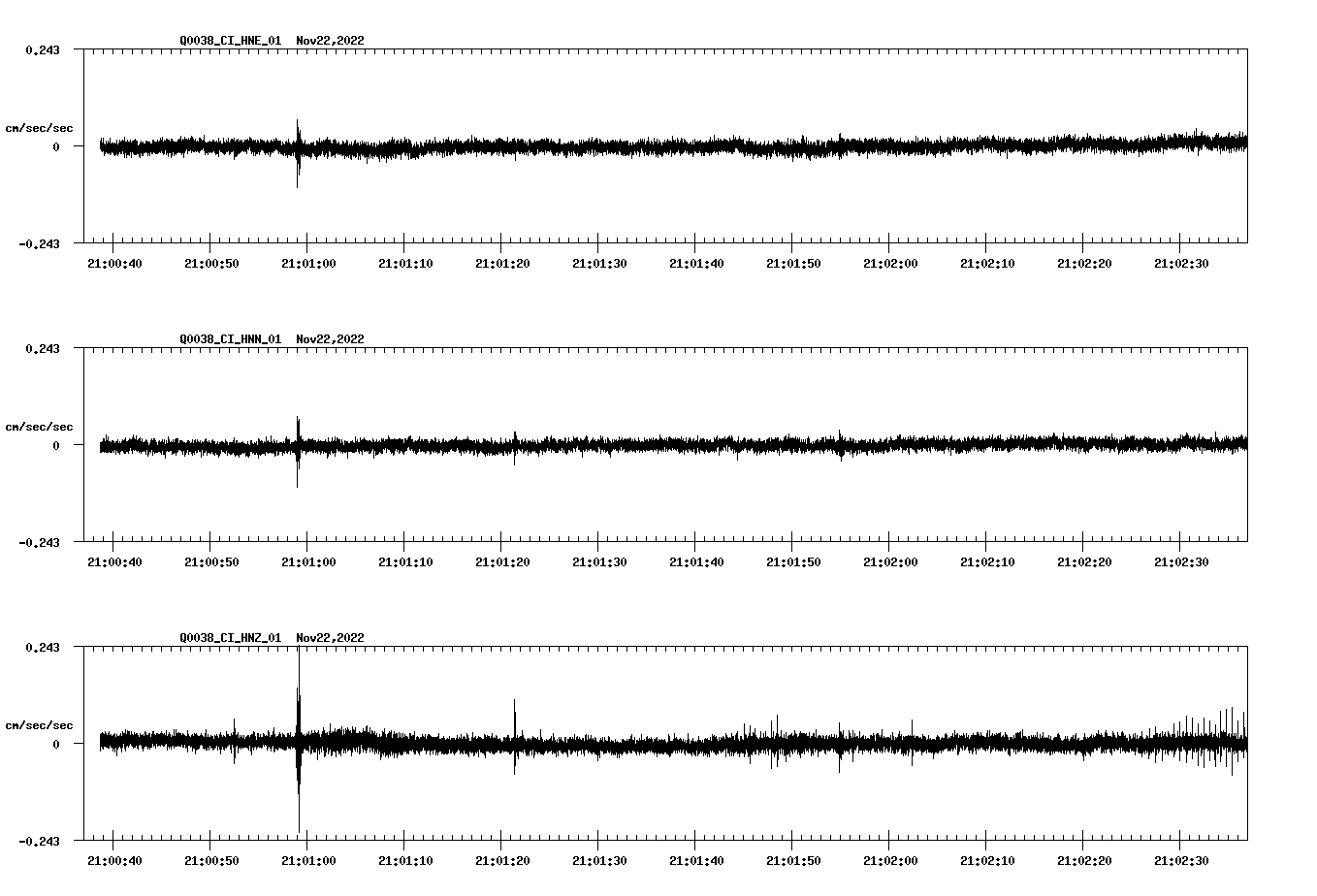The image size is (1317, 896).
Task: Click cm/sec/sec unit label on HNZ plot
Action: coord(40,725)
